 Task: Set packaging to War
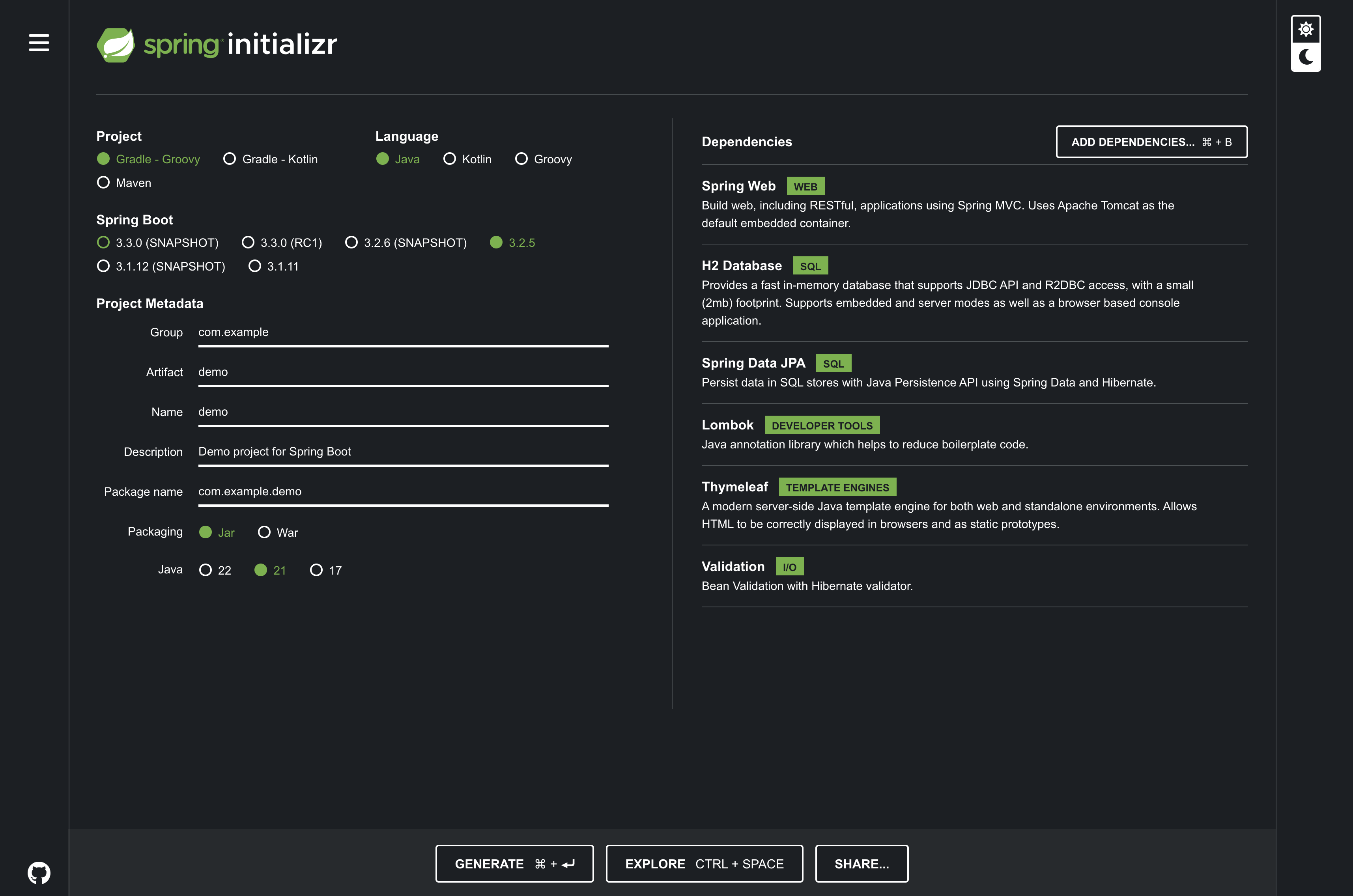click(278, 532)
